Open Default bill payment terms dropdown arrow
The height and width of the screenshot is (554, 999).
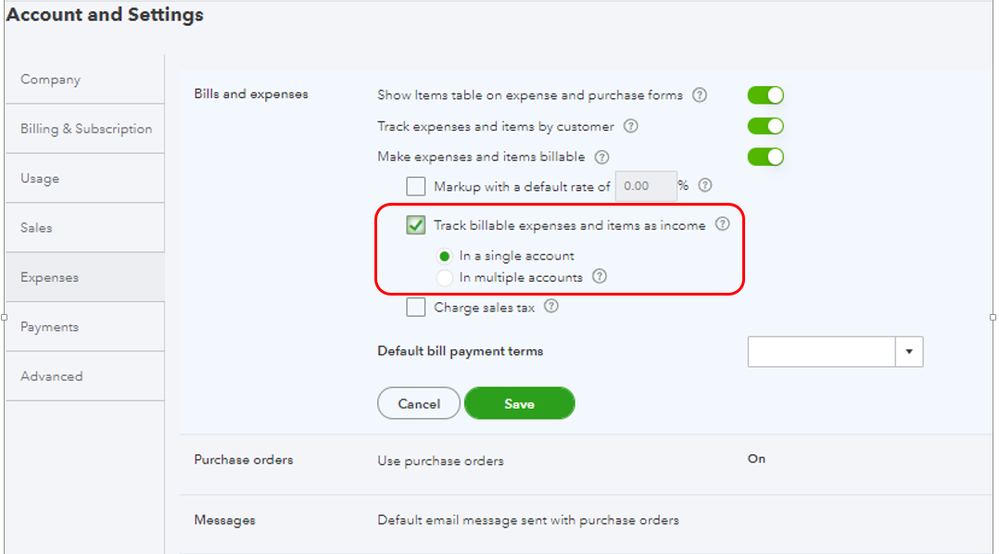909,352
